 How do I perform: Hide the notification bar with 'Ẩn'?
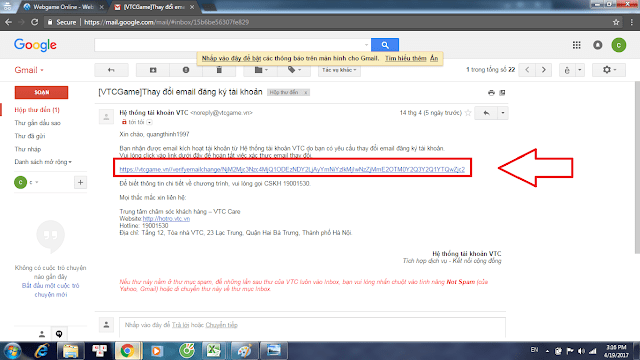pyautogui.click(x=434, y=58)
